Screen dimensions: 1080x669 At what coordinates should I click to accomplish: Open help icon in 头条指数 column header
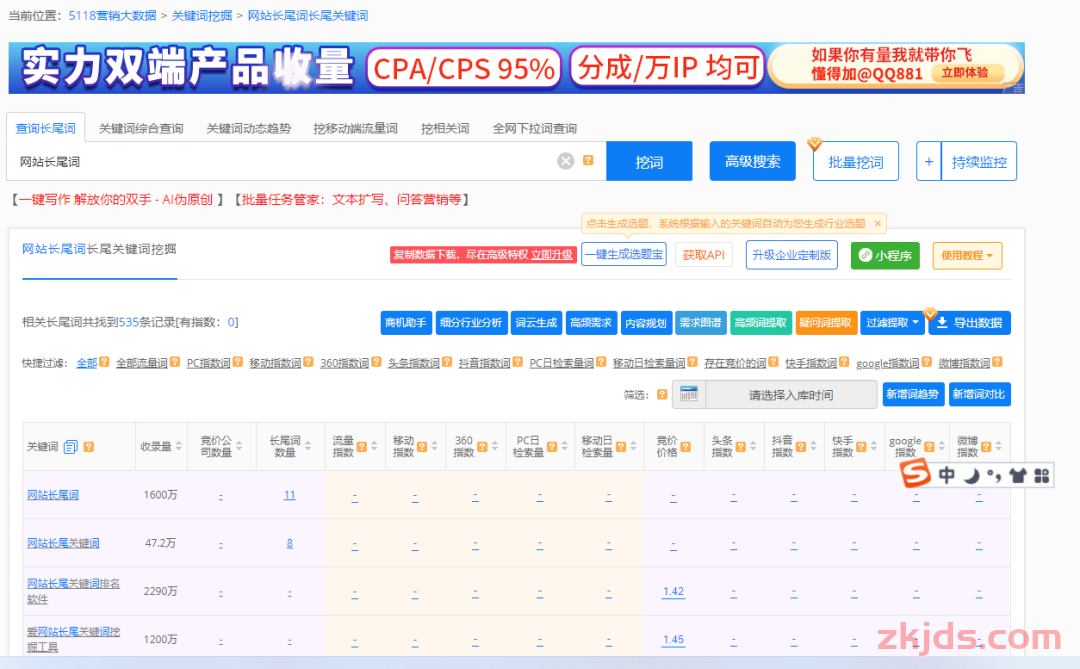tap(740, 447)
